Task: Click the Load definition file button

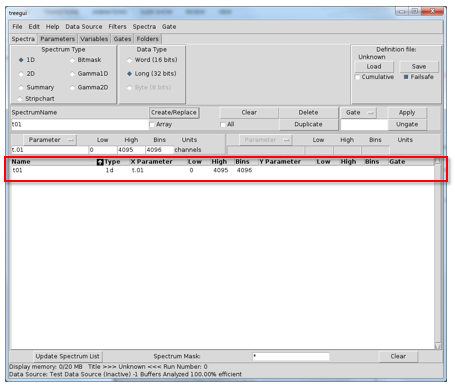Action: [x=374, y=67]
